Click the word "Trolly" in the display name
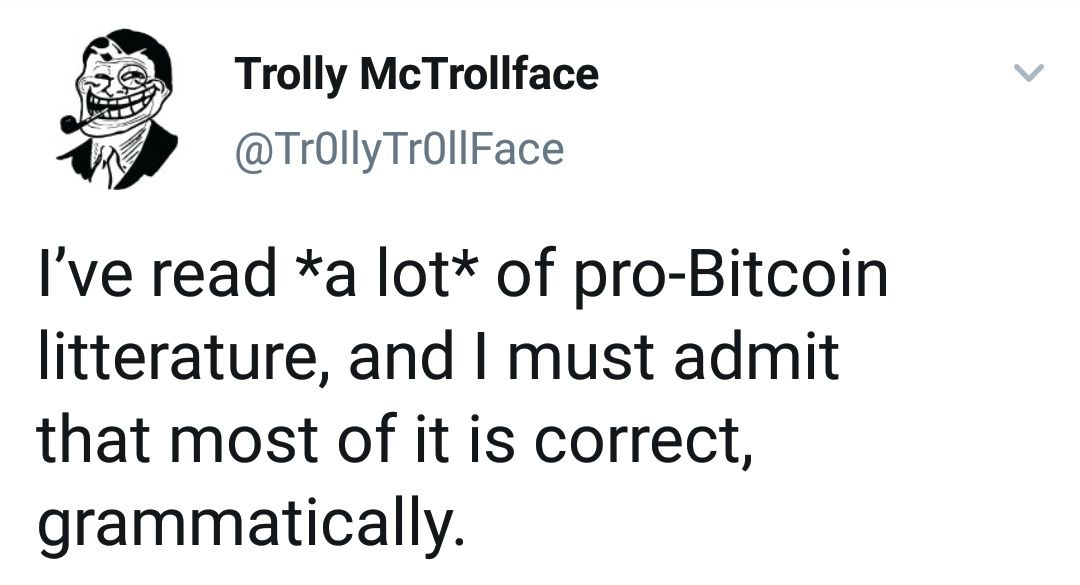The height and width of the screenshot is (585, 1080). pyautogui.click(x=282, y=74)
